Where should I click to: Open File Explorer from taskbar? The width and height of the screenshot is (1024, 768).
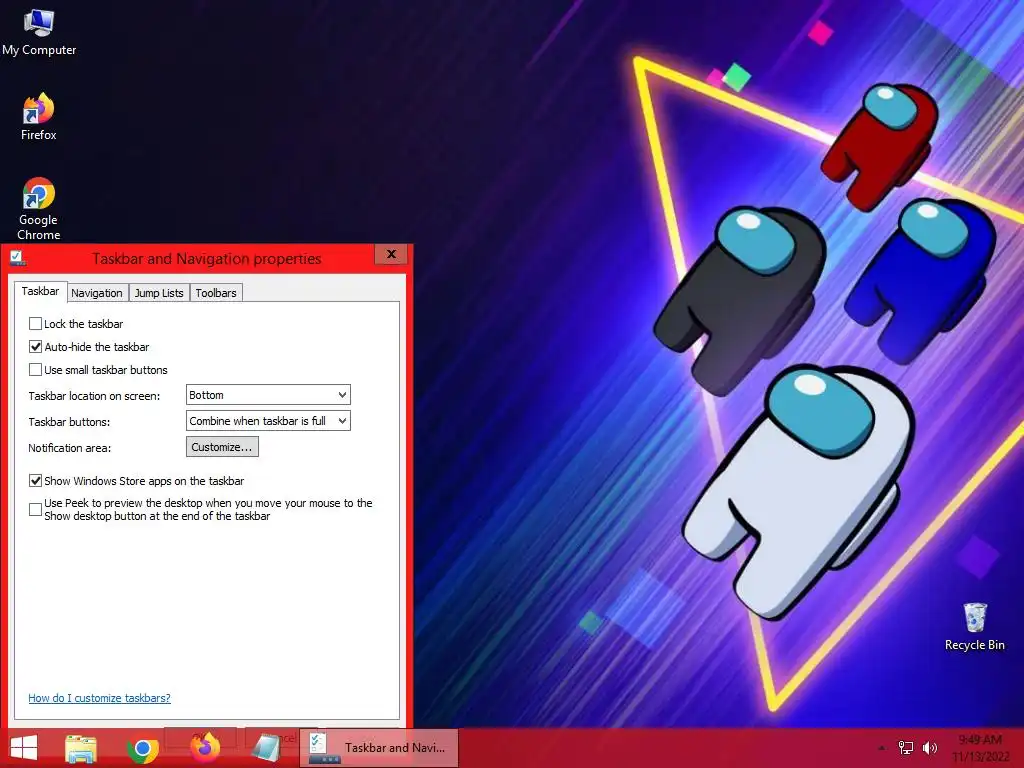tap(81, 748)
